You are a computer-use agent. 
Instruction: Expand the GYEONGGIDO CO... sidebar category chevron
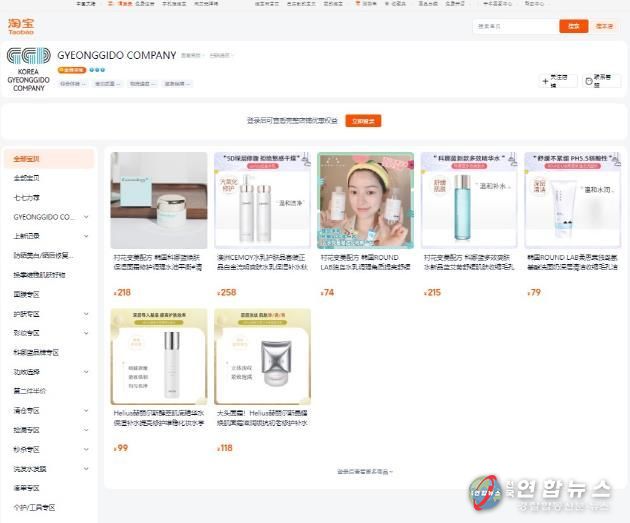coord(86,217)
